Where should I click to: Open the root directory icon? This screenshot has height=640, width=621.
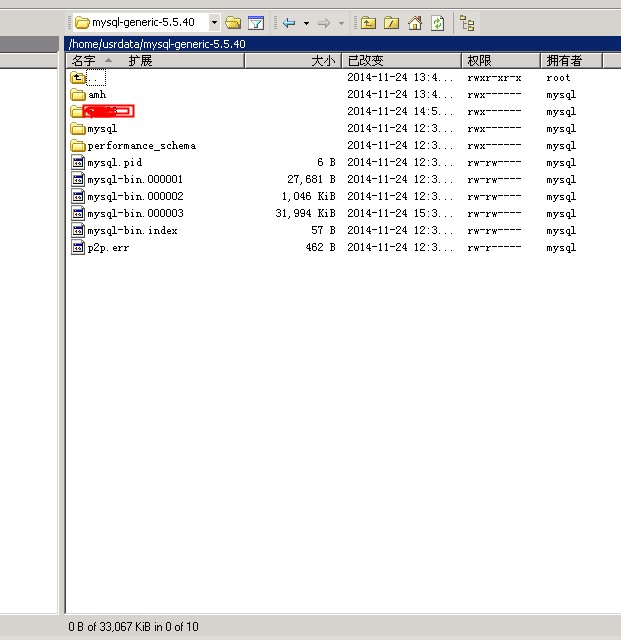click(x=392, y=22)
